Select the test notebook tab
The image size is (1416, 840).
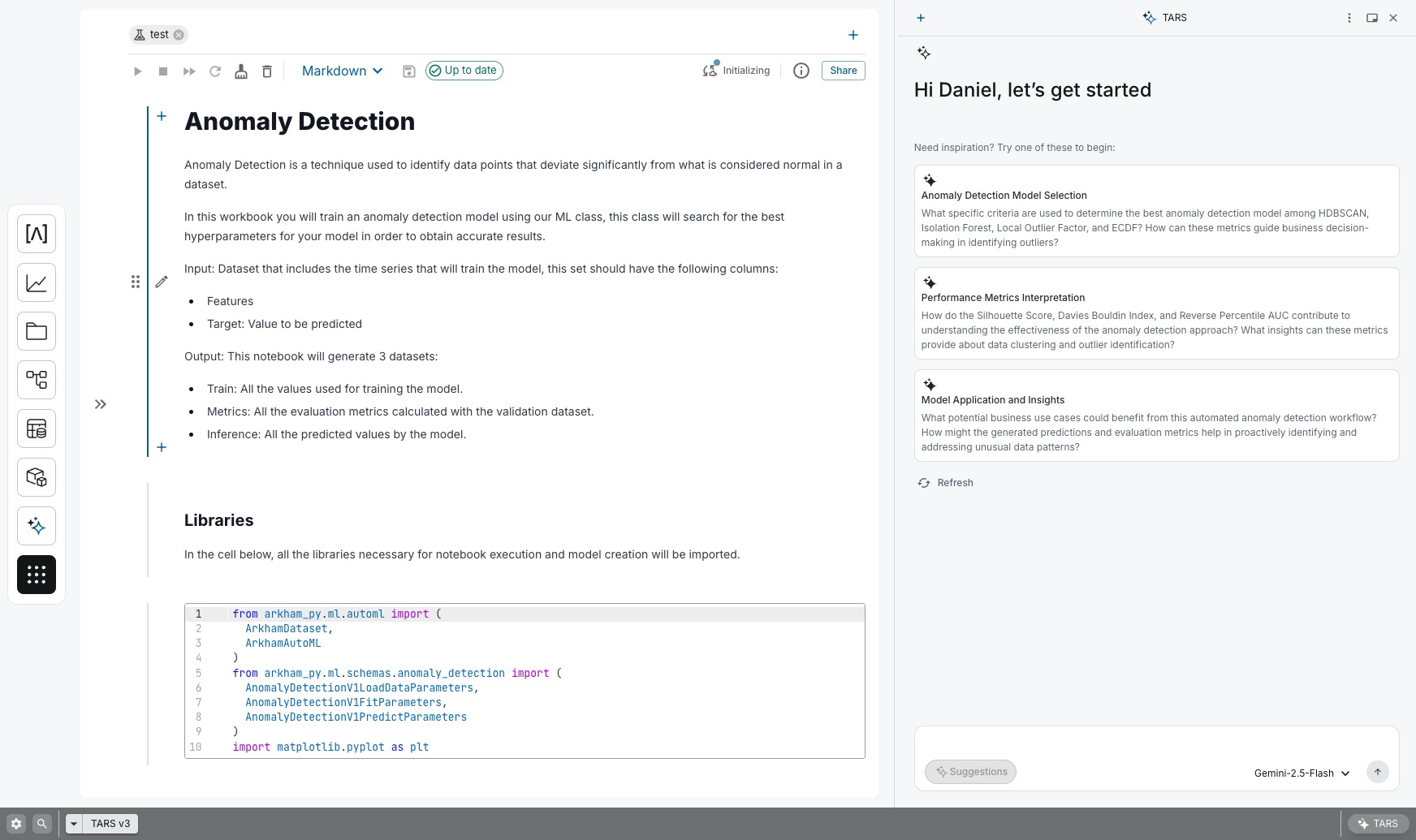(x=158, y=35)
